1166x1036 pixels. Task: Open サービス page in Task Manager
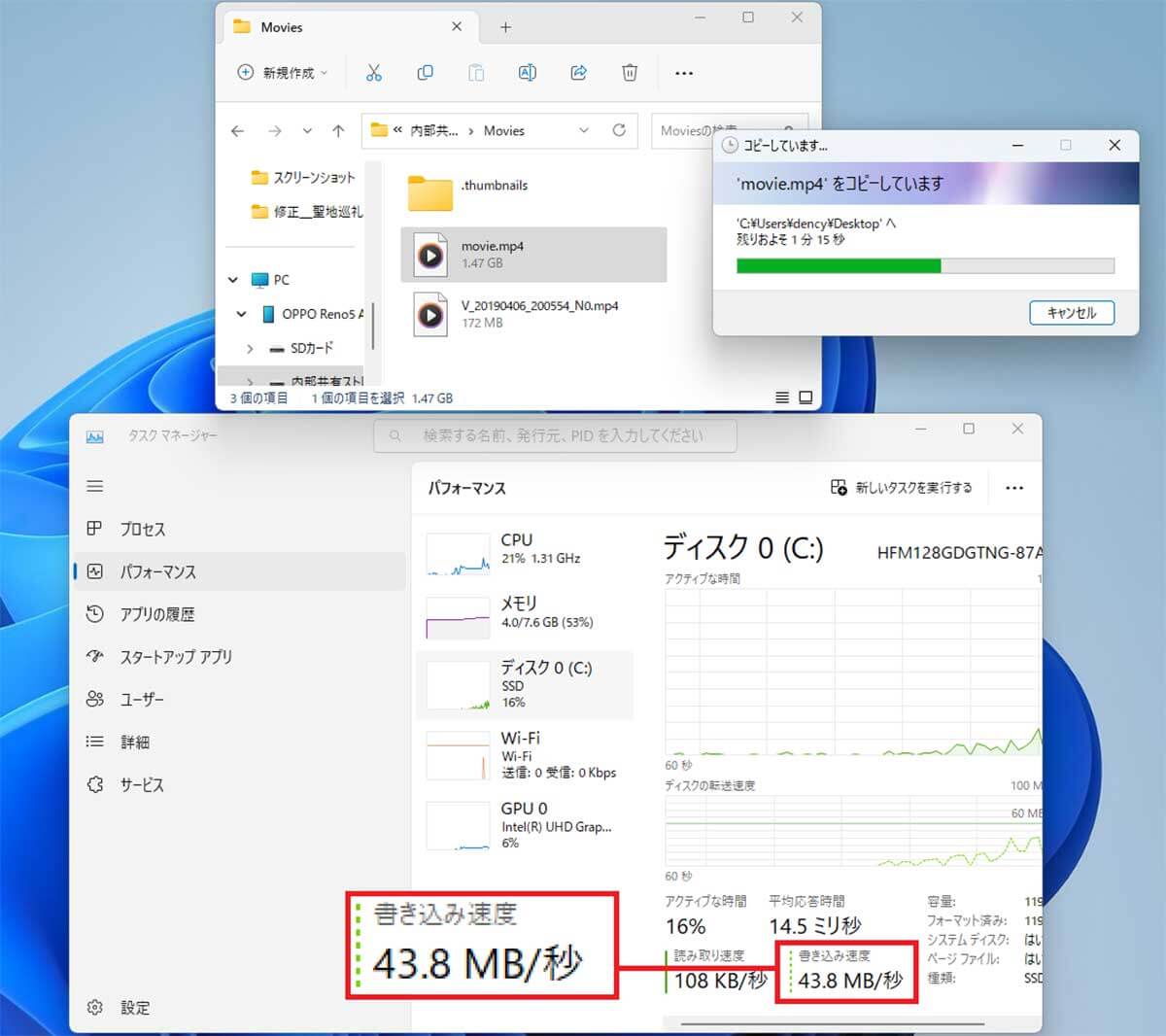(x=240, y=784)
